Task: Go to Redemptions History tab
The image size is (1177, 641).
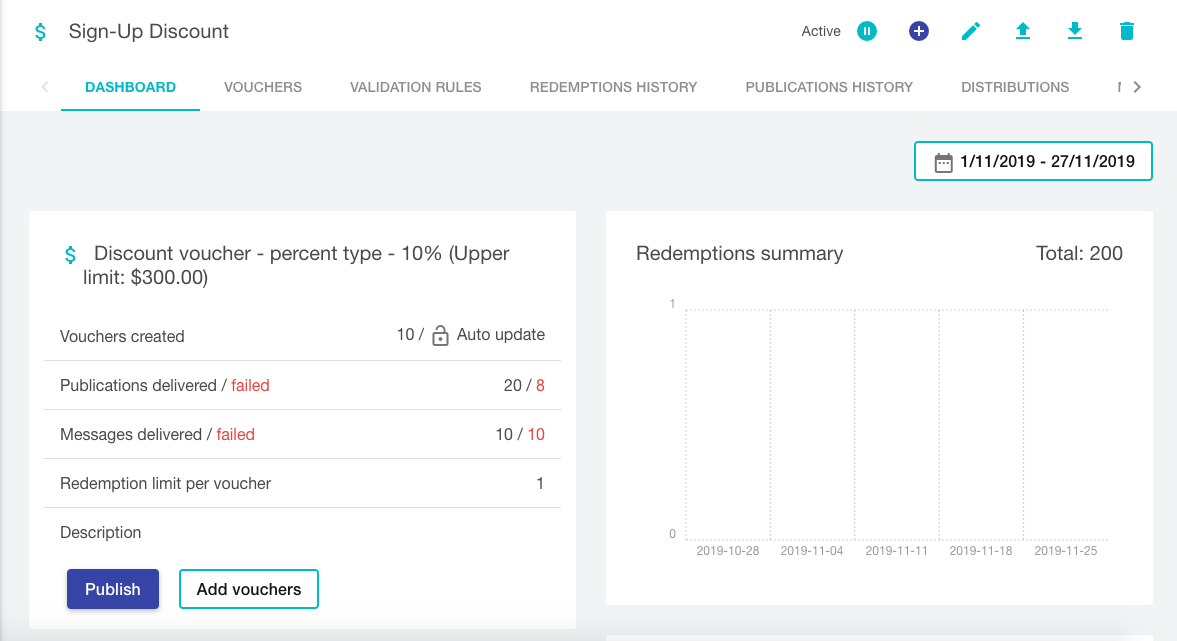Action: tap(613, 87)
